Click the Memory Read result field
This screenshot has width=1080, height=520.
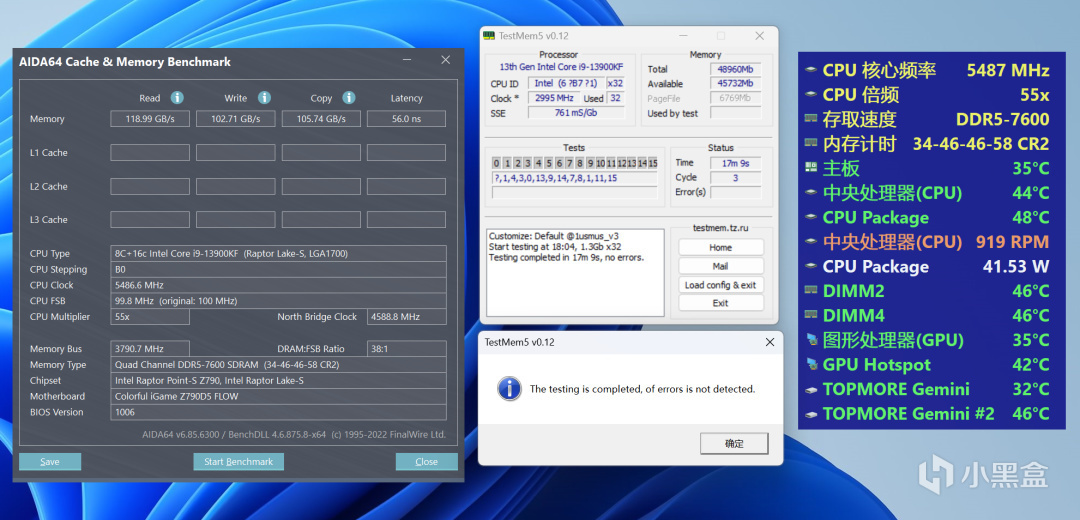[x=149, y=119]
